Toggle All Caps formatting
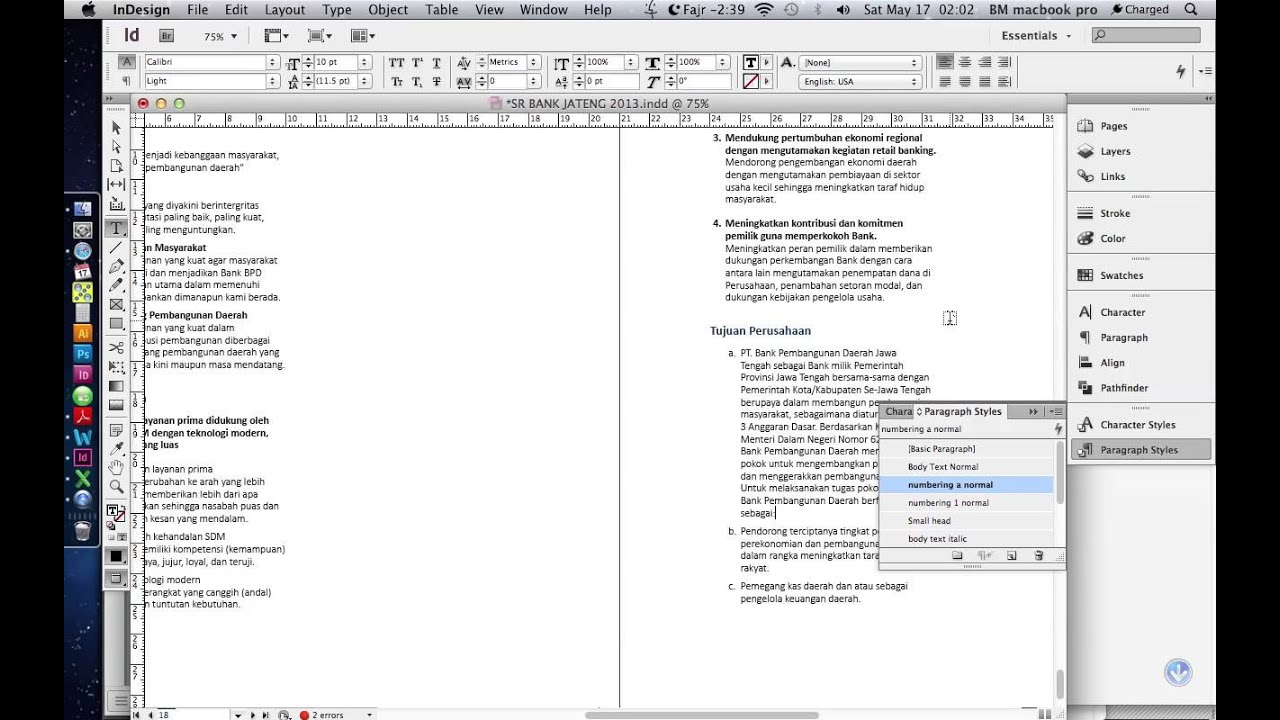This screenshot has width=1280, height=720. 396,62
